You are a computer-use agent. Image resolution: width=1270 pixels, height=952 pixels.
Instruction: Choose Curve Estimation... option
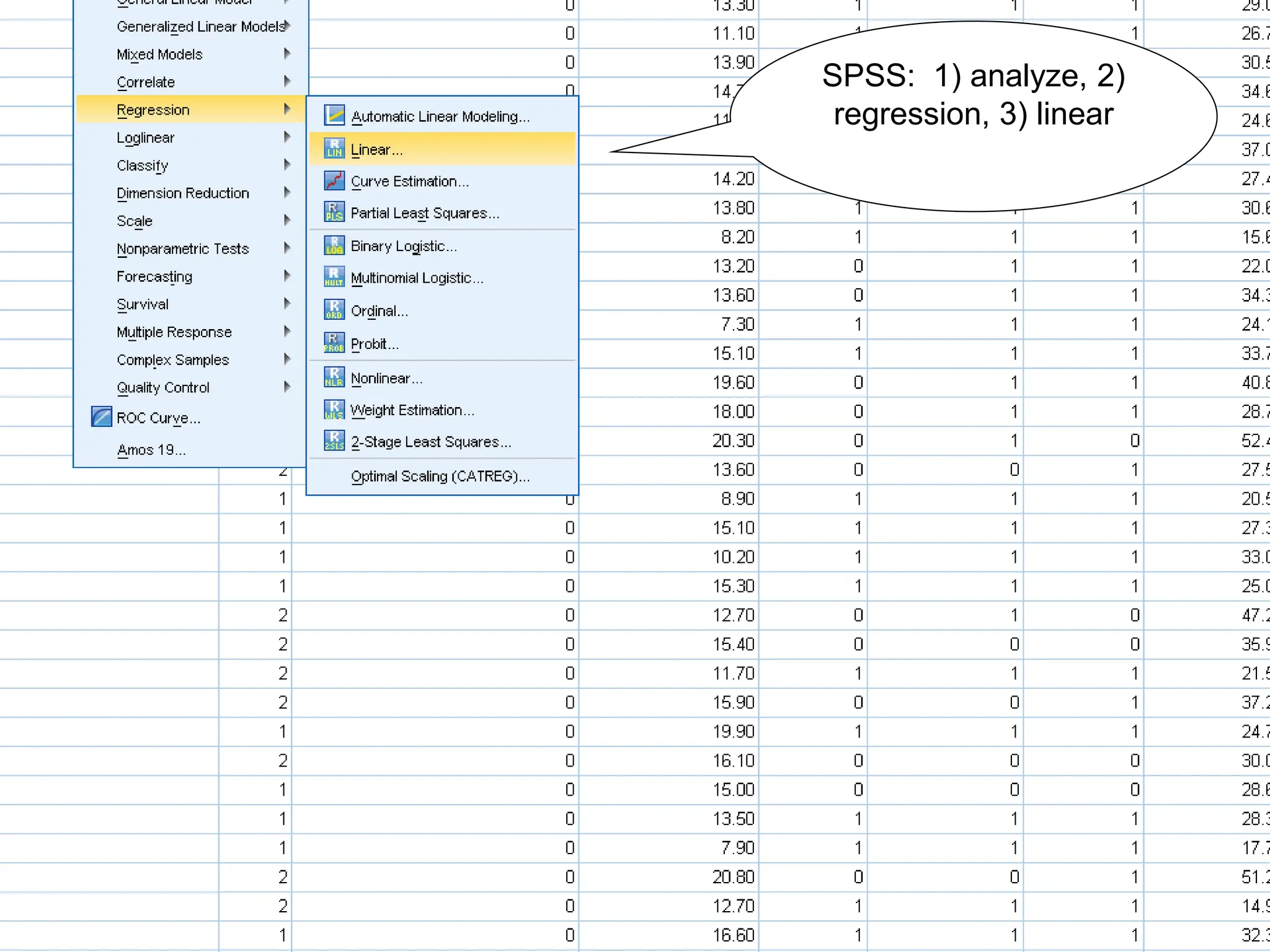click(443, 181)
